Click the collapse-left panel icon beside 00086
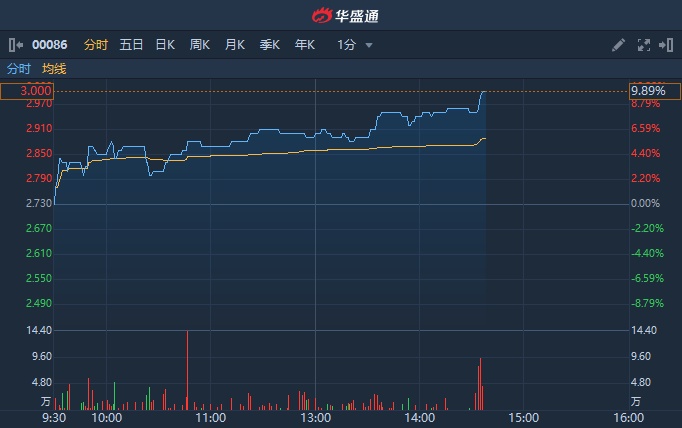This screenshot has width=682, height=428. pyautogui.click(x=14, y=45)
